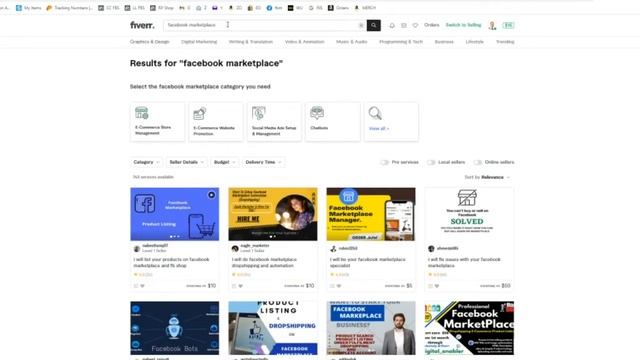
Task: Open Lifestyle menu
Action: pyautogui.click(x=475, y=42)
